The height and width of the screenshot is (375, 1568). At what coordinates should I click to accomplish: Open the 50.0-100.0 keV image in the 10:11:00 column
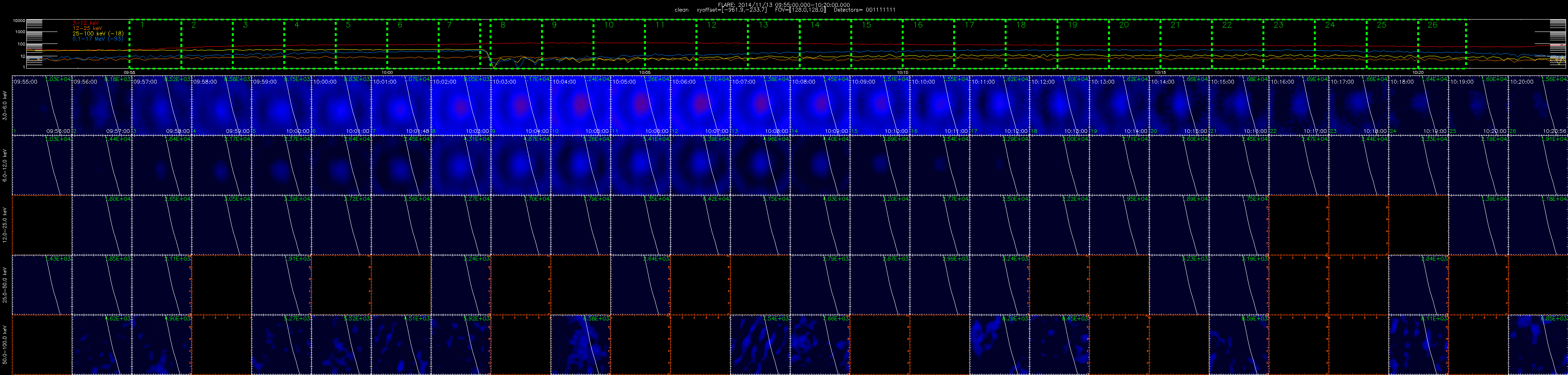1000,344
